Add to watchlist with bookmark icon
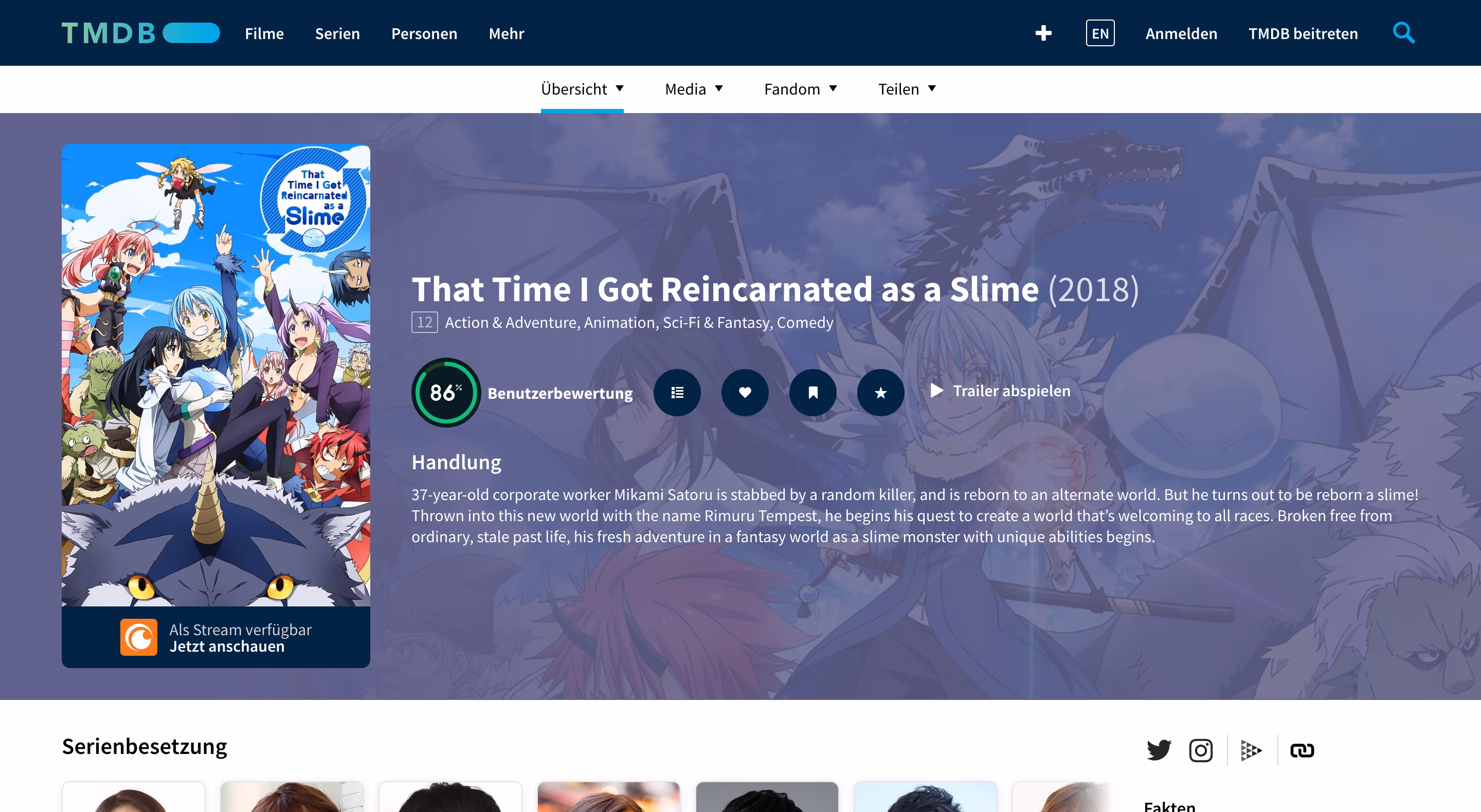The width and height of the screenshot is (1481, 812). [813, 393]
